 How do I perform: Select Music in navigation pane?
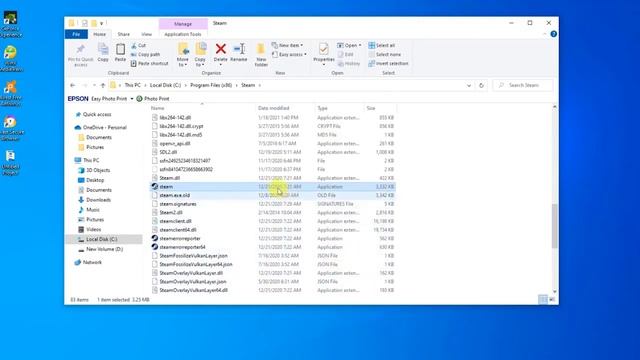click(93, 210)
